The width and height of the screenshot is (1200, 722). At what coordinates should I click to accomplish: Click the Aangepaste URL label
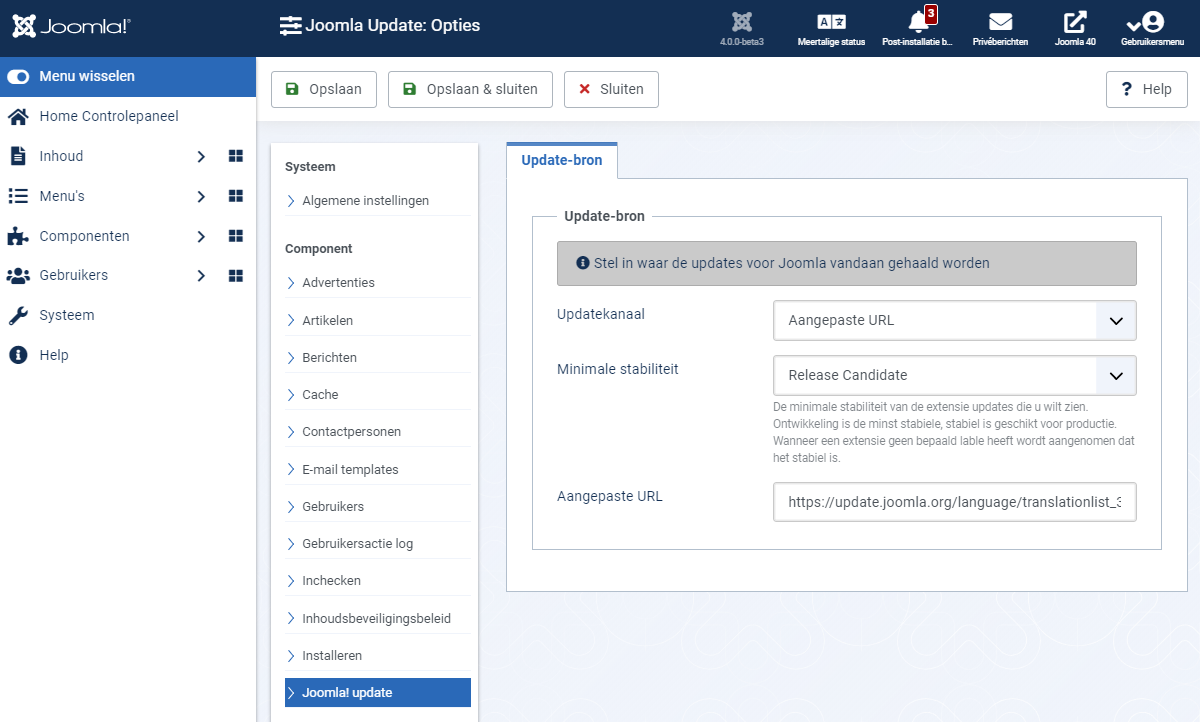click(x=610, y=496)
